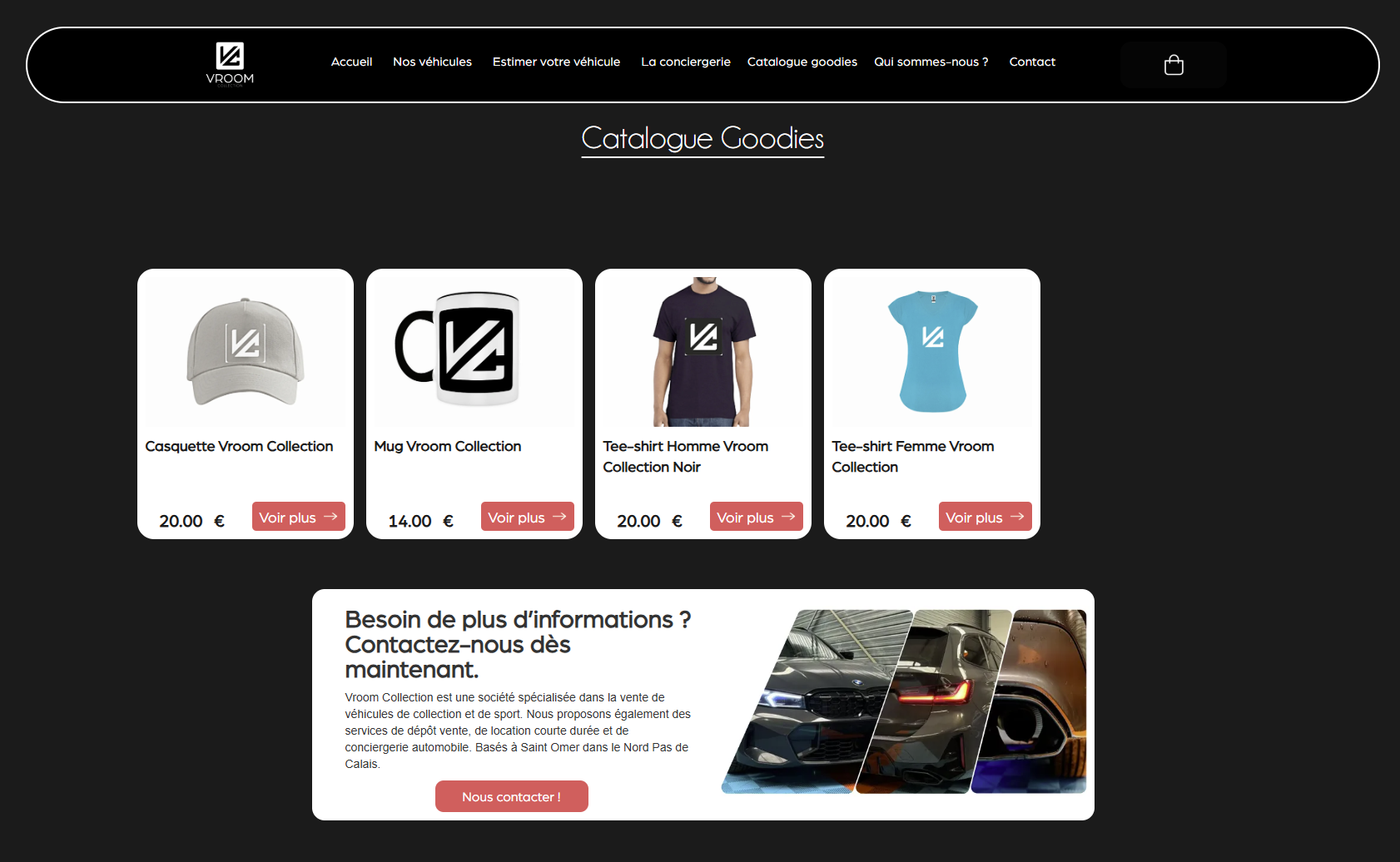This screenshot has width=1400, height=862.
Task: Click the Nous contacter ! button
Action: coord(512,796)
